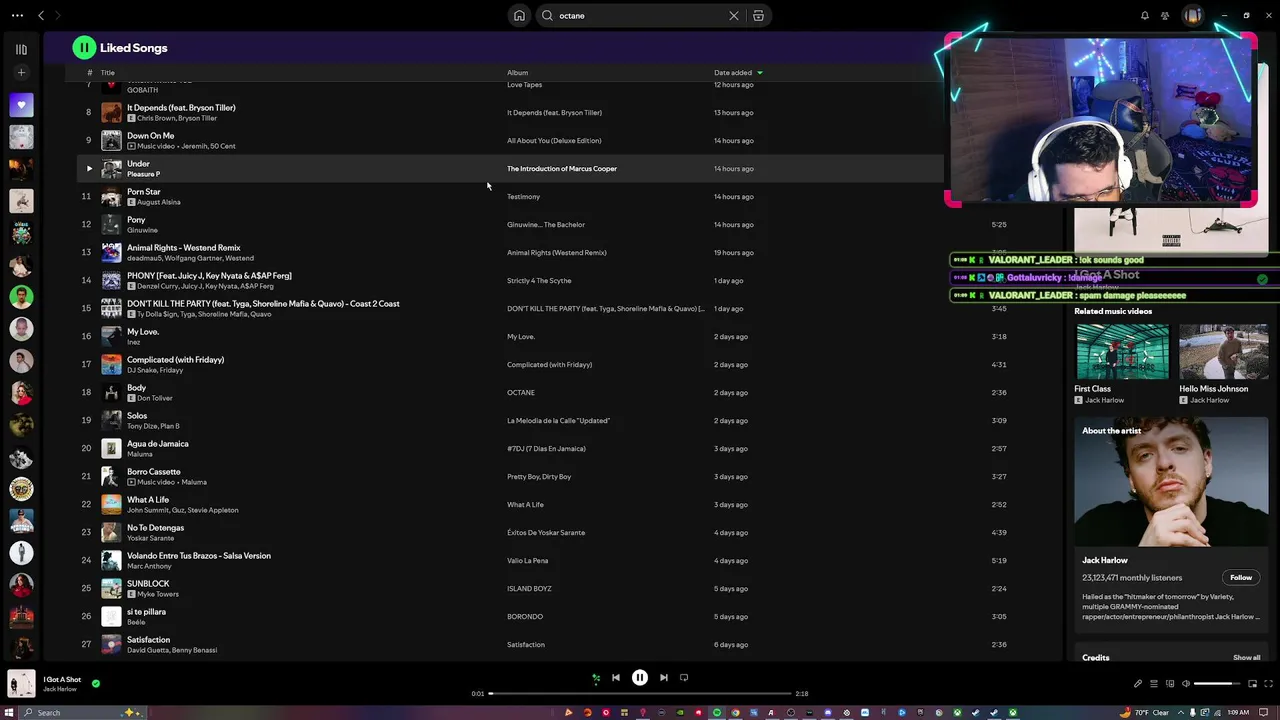Toggle repeat mode
Screen dimensions: 1280x720
tap(684, 678)
